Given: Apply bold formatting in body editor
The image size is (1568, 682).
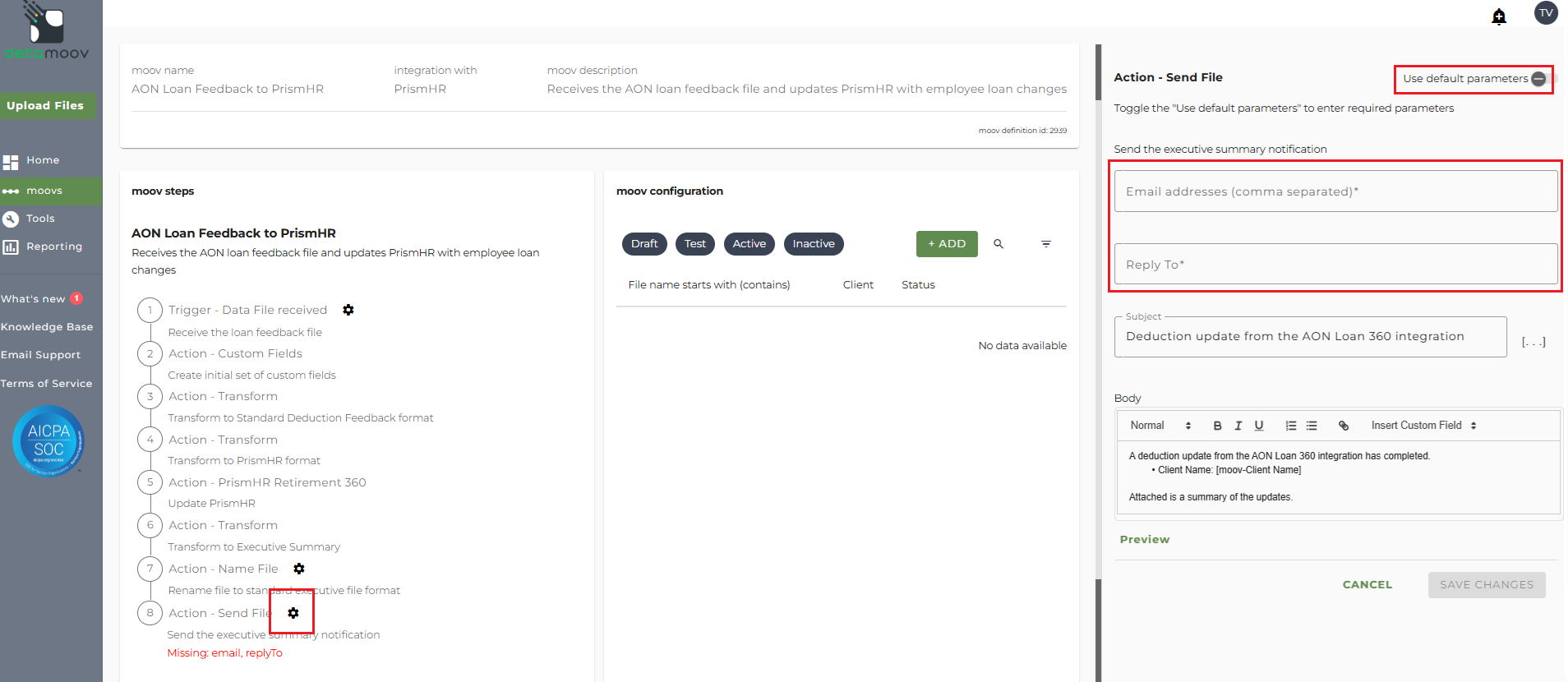Looking at the screenshot, I should [x=1217, y=426].
